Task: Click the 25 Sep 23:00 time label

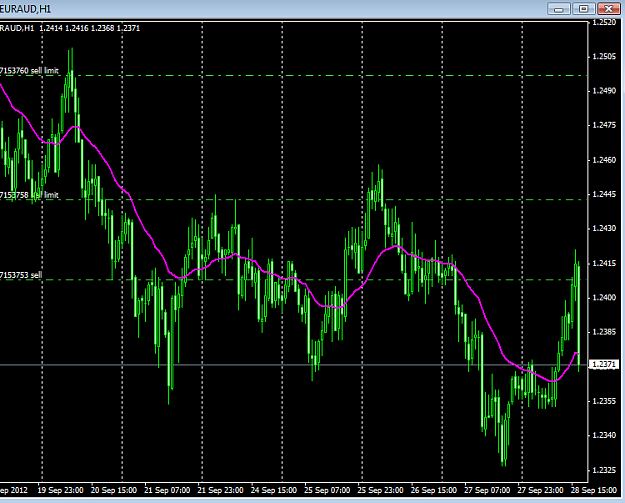Action: coord(380,490)
